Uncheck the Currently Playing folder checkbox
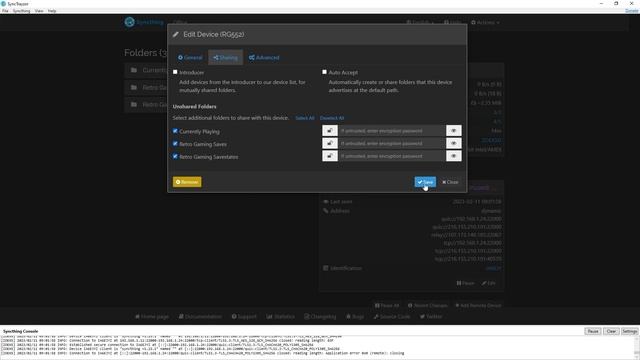The height and width of the screenshot is (360, 640). click(x=175, y=131)
